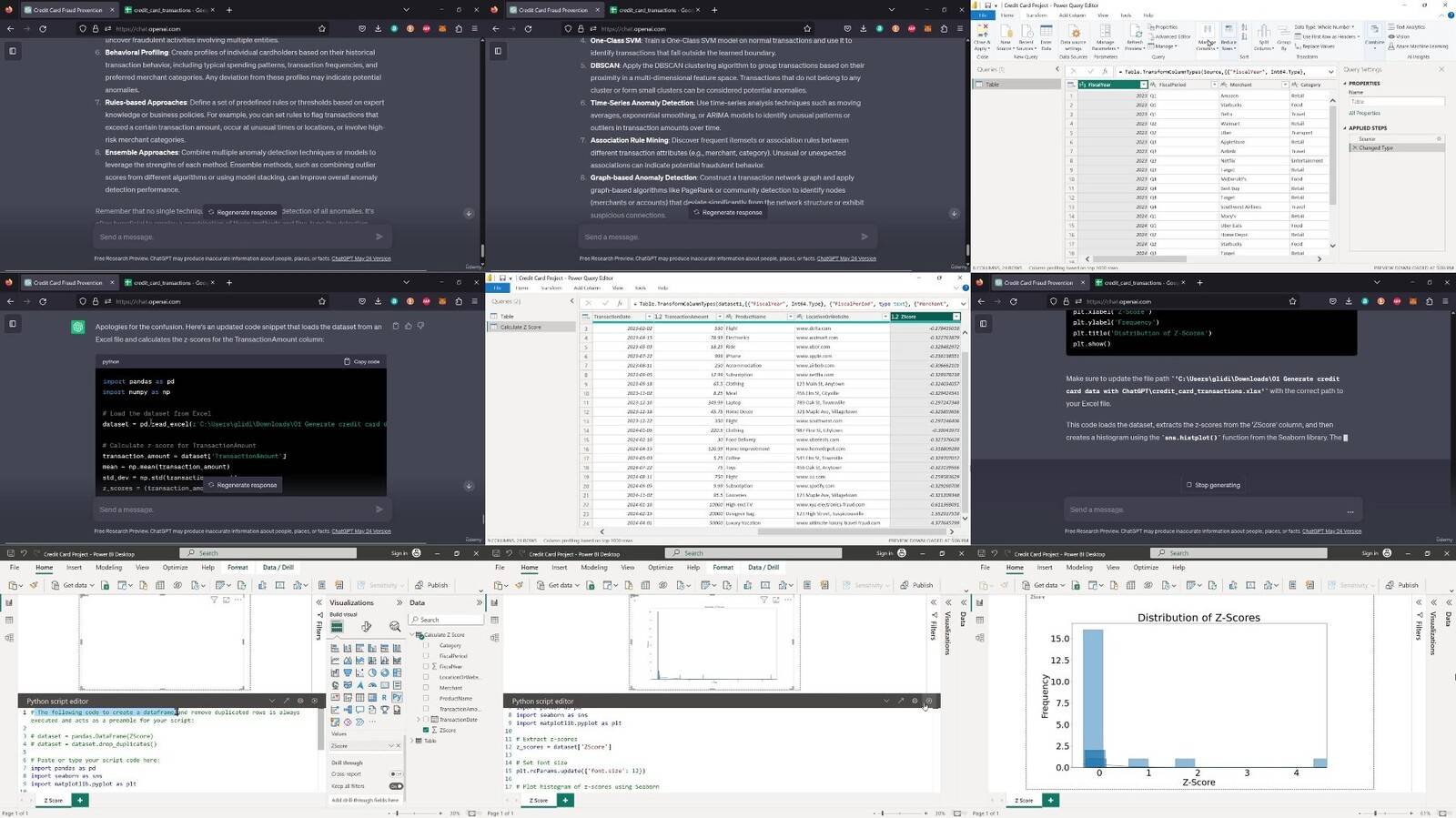The height and width of the screenshot is (818, 1456).
Task: Remove ZScore field from Values well
Action: (x=399, y=746)
